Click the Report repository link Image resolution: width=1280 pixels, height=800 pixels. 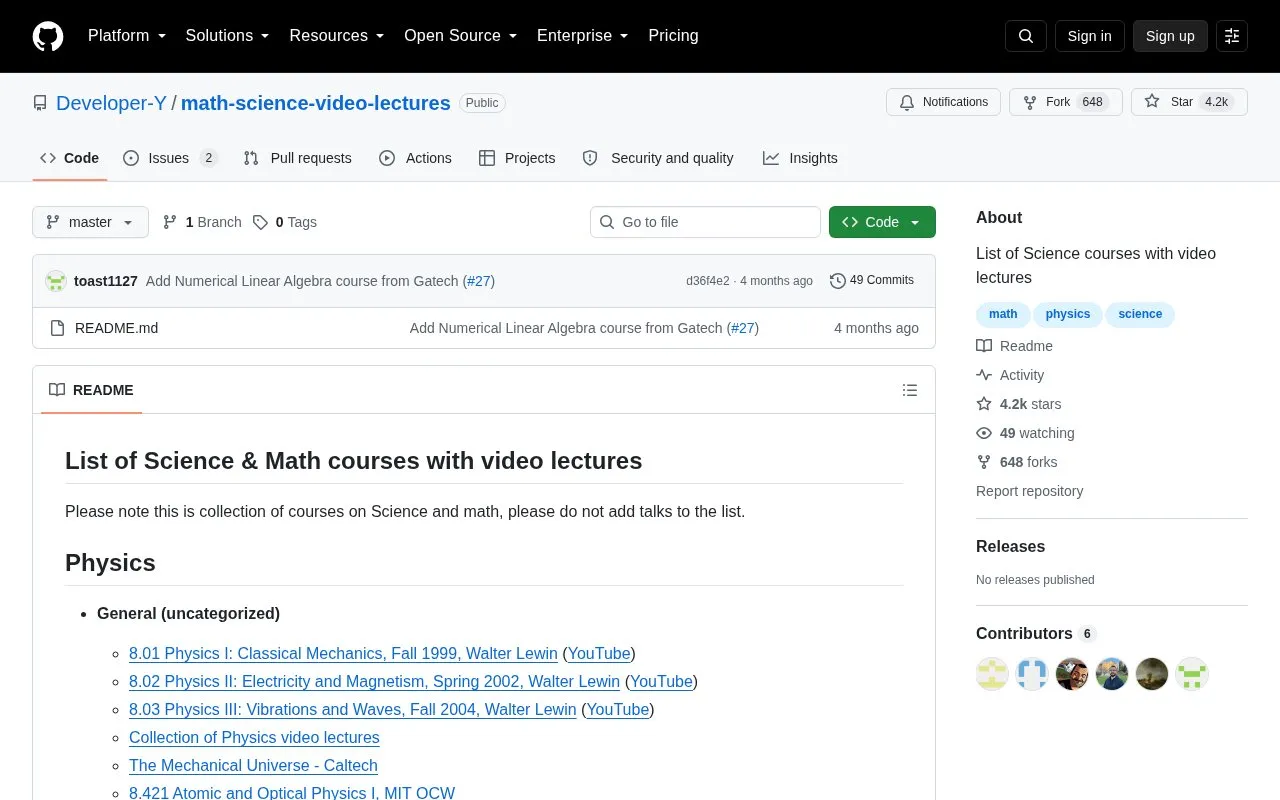point(1029,491)
